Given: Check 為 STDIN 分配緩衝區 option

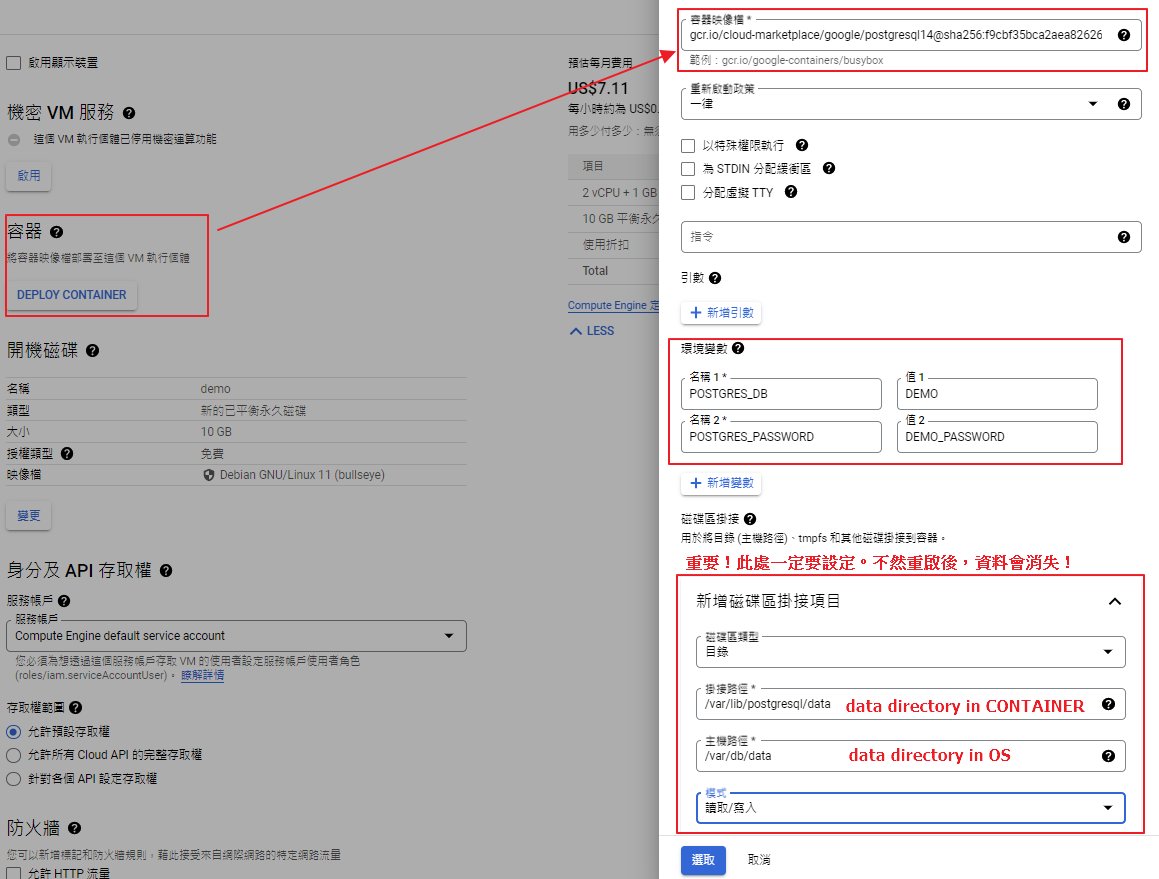Looking at the screenshot, I should click(x=688, y=169).
